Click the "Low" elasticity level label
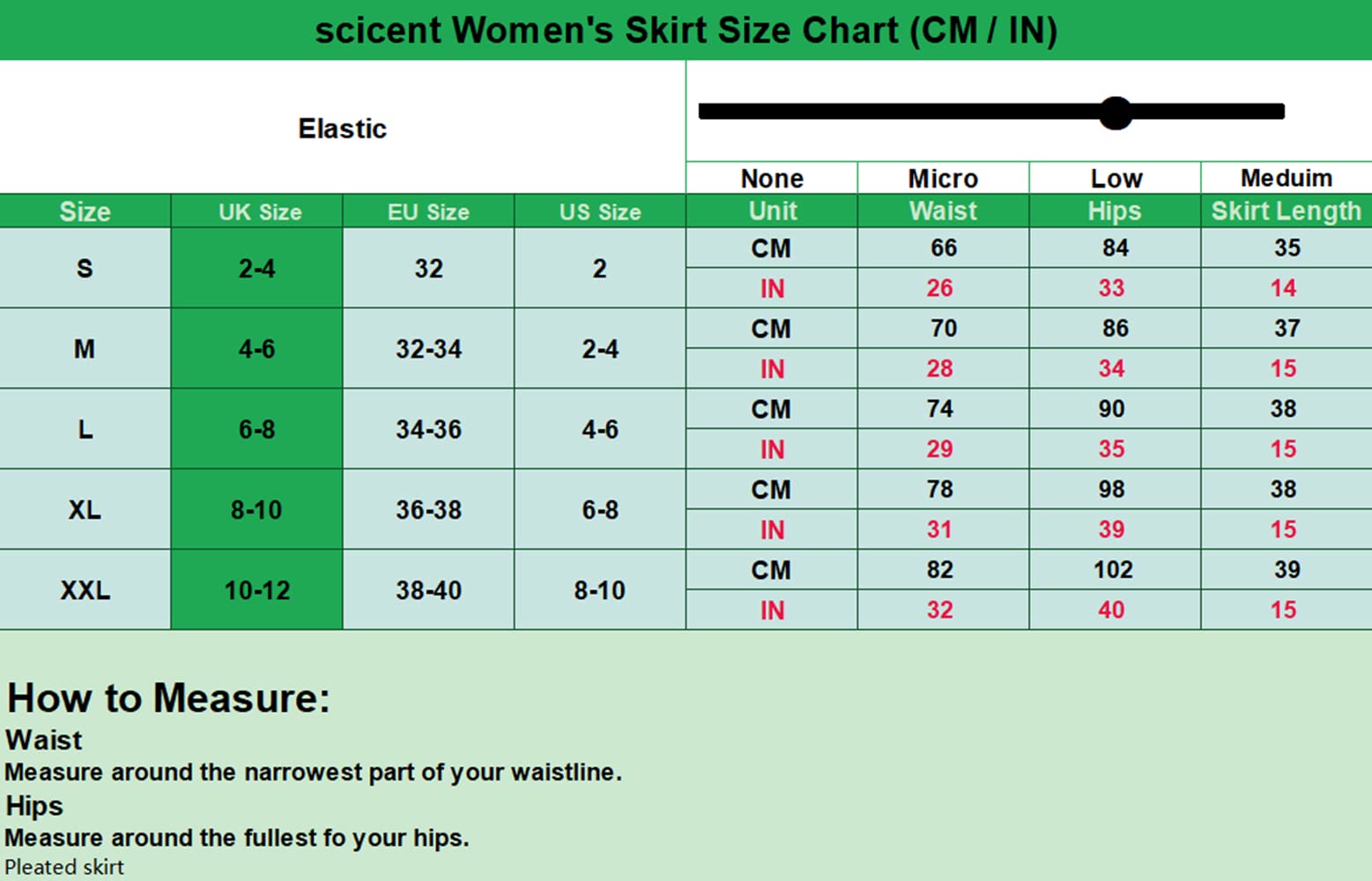This screenshot has width=1372, height=881. [1116, 179]
